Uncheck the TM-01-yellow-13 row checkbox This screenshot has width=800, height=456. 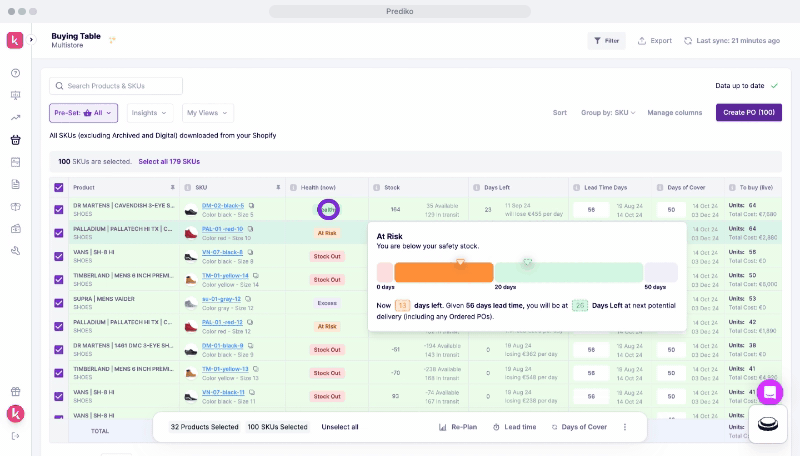pyautogui.click(x=59, y=373)
